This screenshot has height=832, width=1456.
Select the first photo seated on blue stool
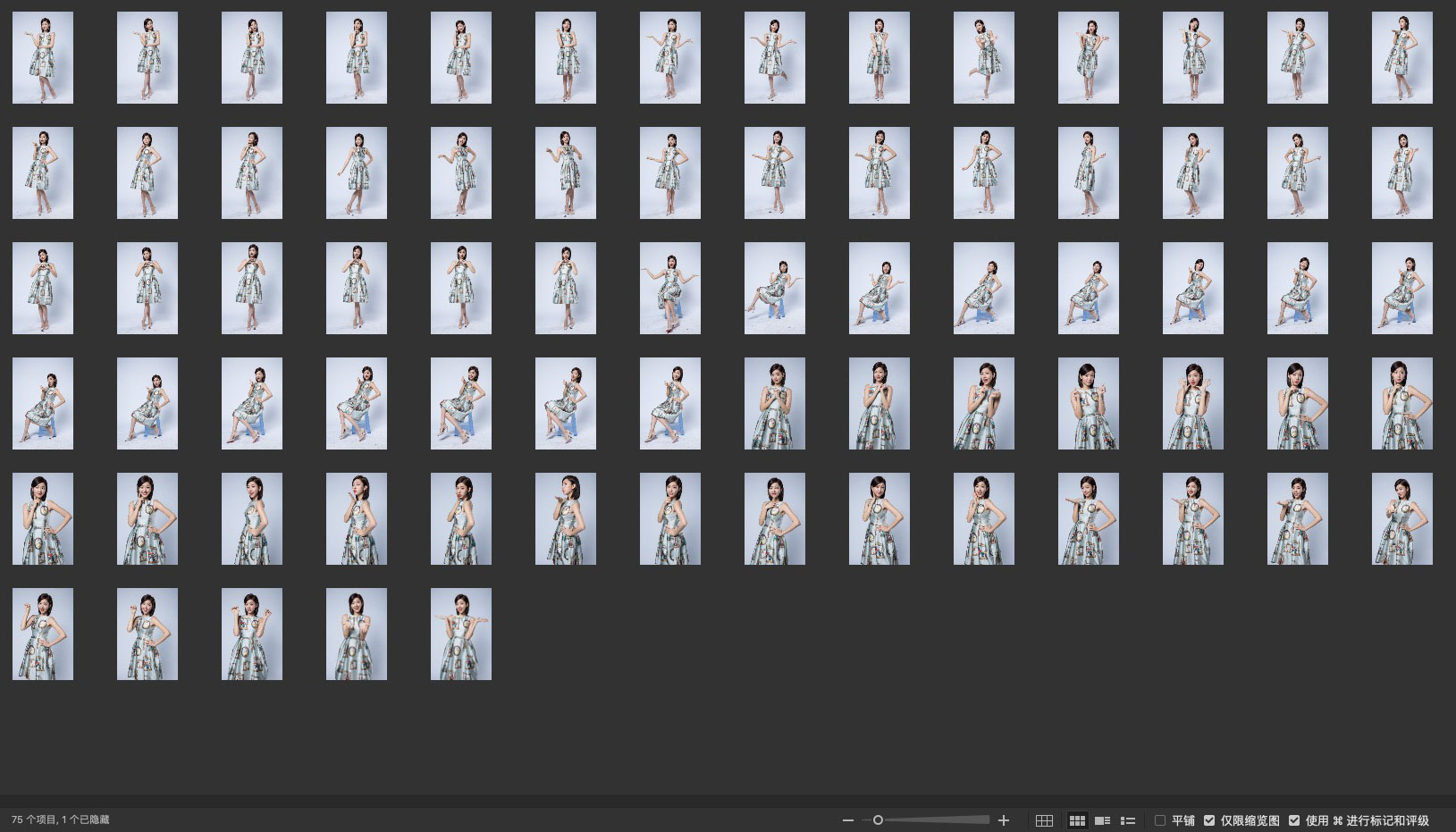click(670, 289)
